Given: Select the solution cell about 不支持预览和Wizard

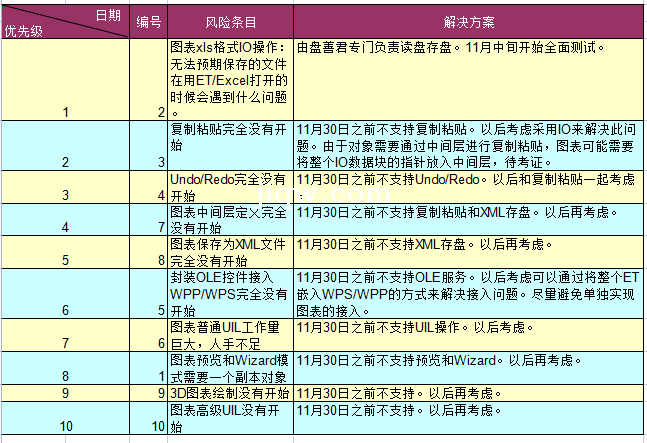Looking at the screenshot, I should tap(468, 367).
